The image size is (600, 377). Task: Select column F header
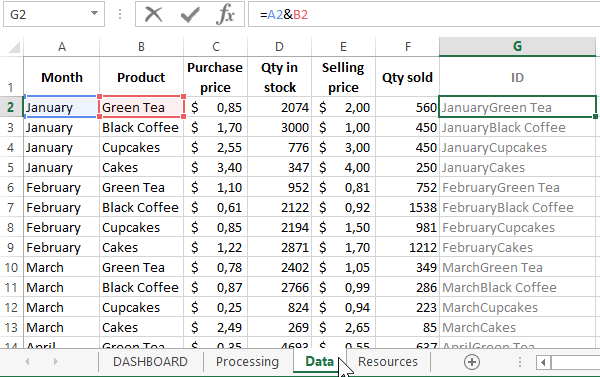click(408, 47)
